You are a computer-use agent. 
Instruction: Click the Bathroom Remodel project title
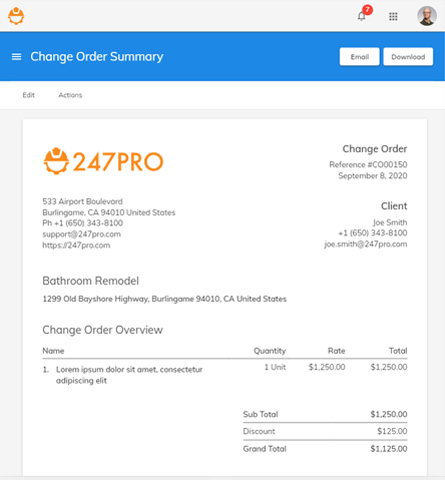pyautogui.click(x=91, y=281)
